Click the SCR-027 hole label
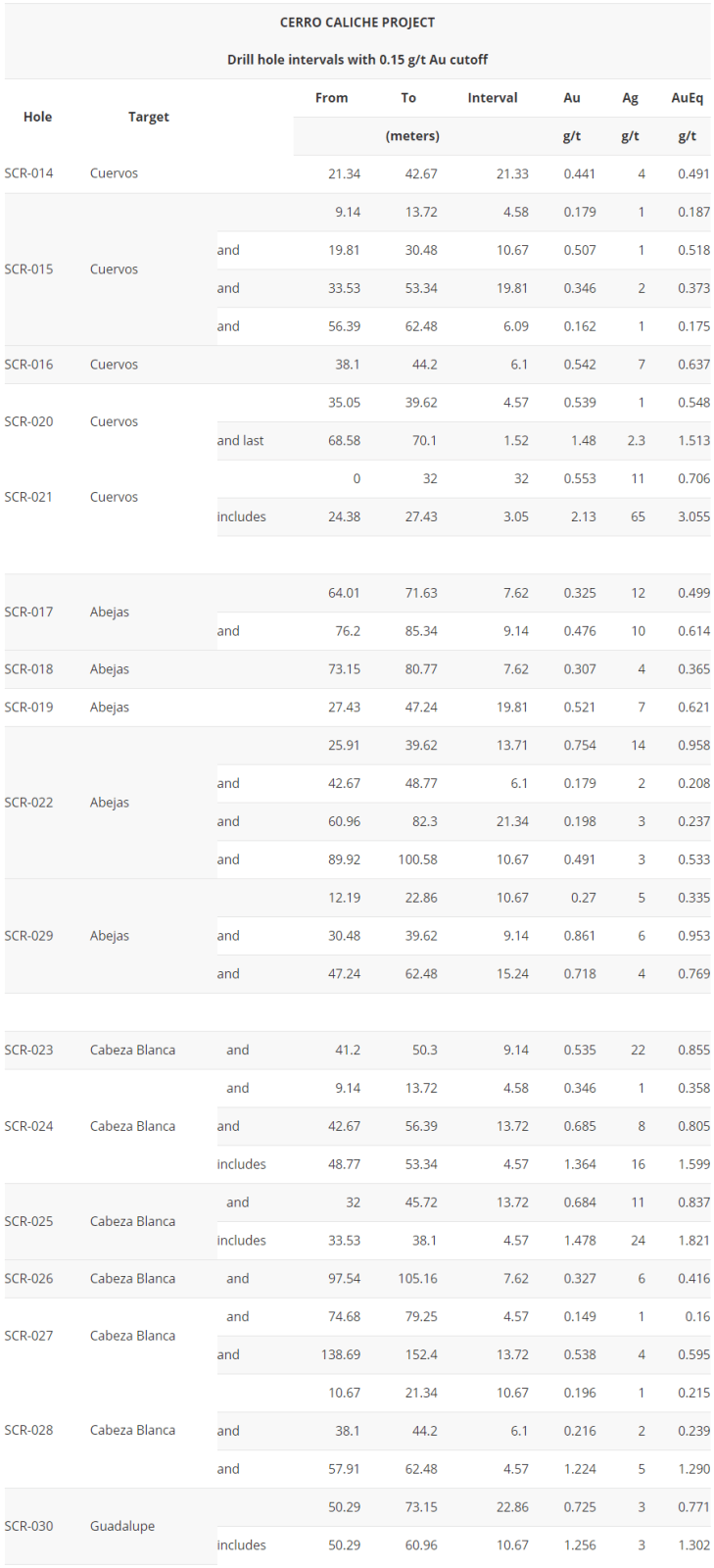 [28, 1336]
